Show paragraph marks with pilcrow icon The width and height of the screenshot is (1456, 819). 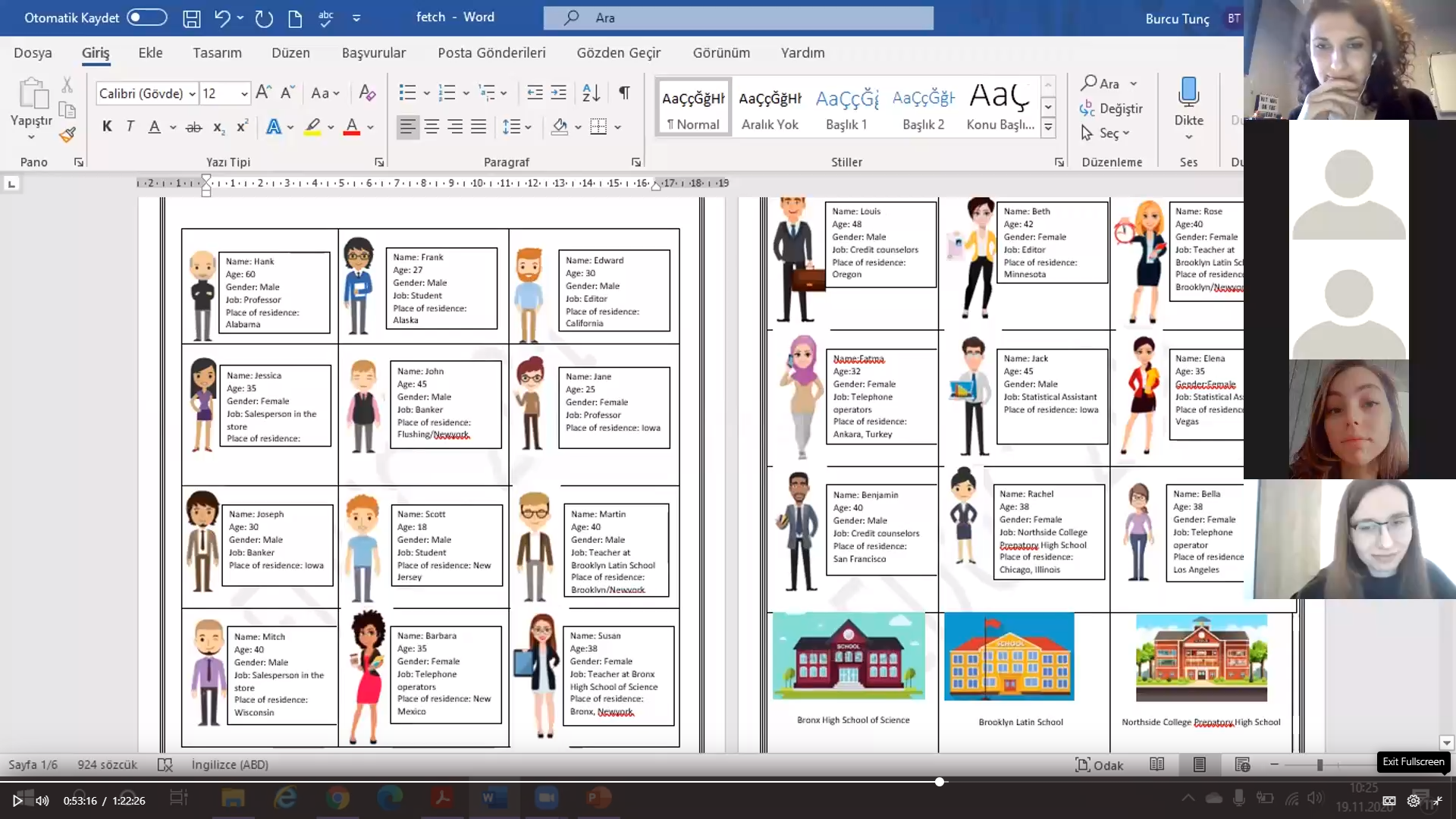(624, 93)
